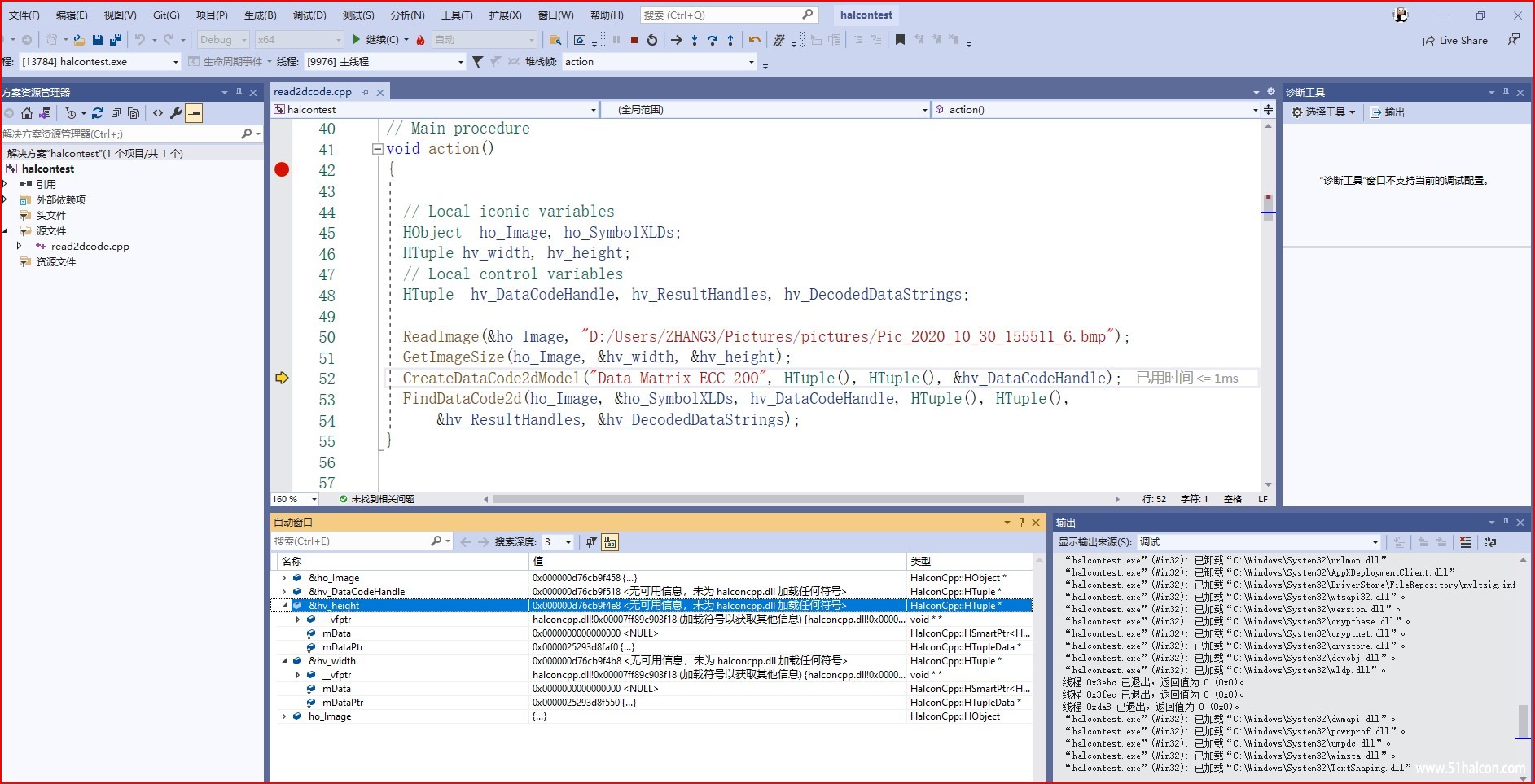
Task: Toggle pin icon beside the search depth
Action: (x=592, y=542)
